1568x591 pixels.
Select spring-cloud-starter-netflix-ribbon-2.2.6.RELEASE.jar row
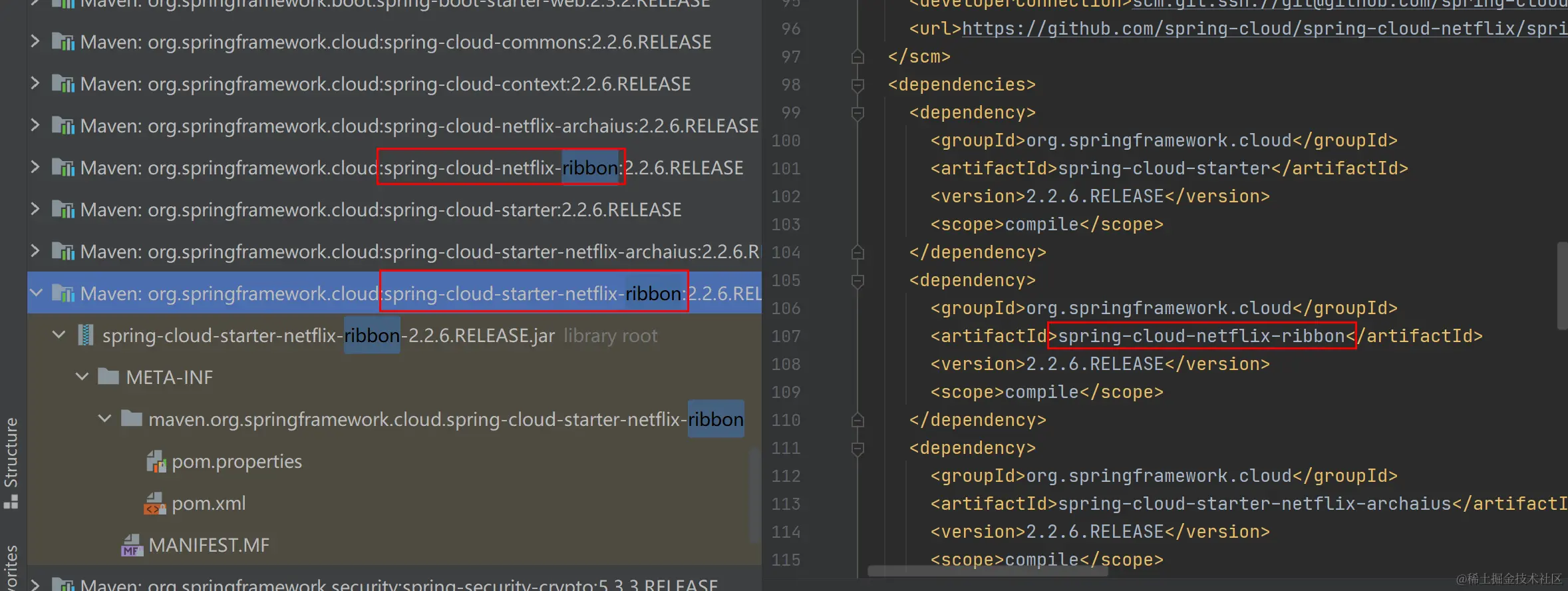[394, 335]
